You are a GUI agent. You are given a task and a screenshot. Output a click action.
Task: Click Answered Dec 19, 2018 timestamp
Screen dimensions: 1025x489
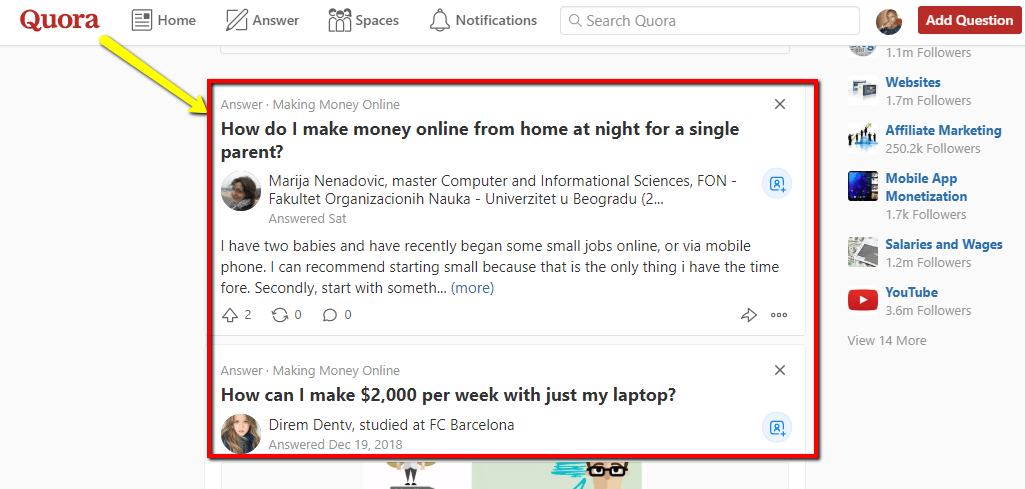pos(335,445)
